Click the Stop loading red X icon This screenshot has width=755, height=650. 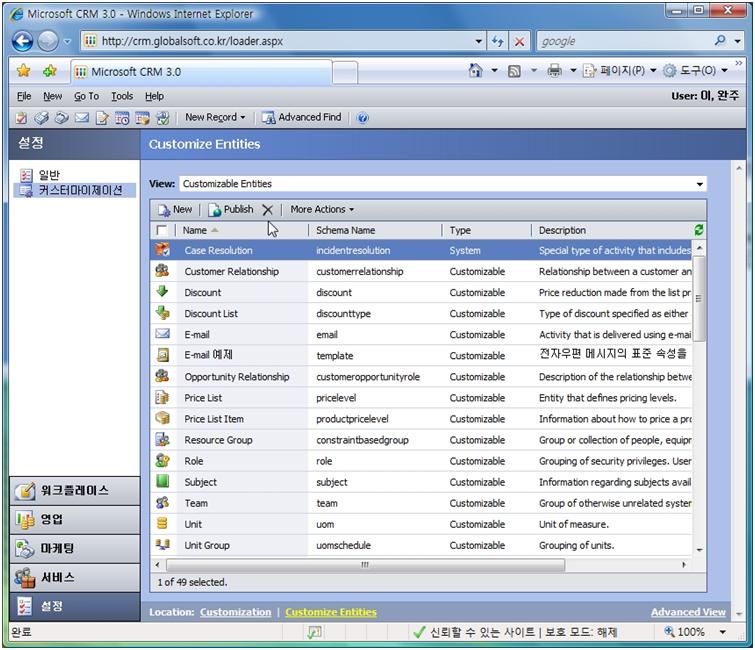(520, 41)
